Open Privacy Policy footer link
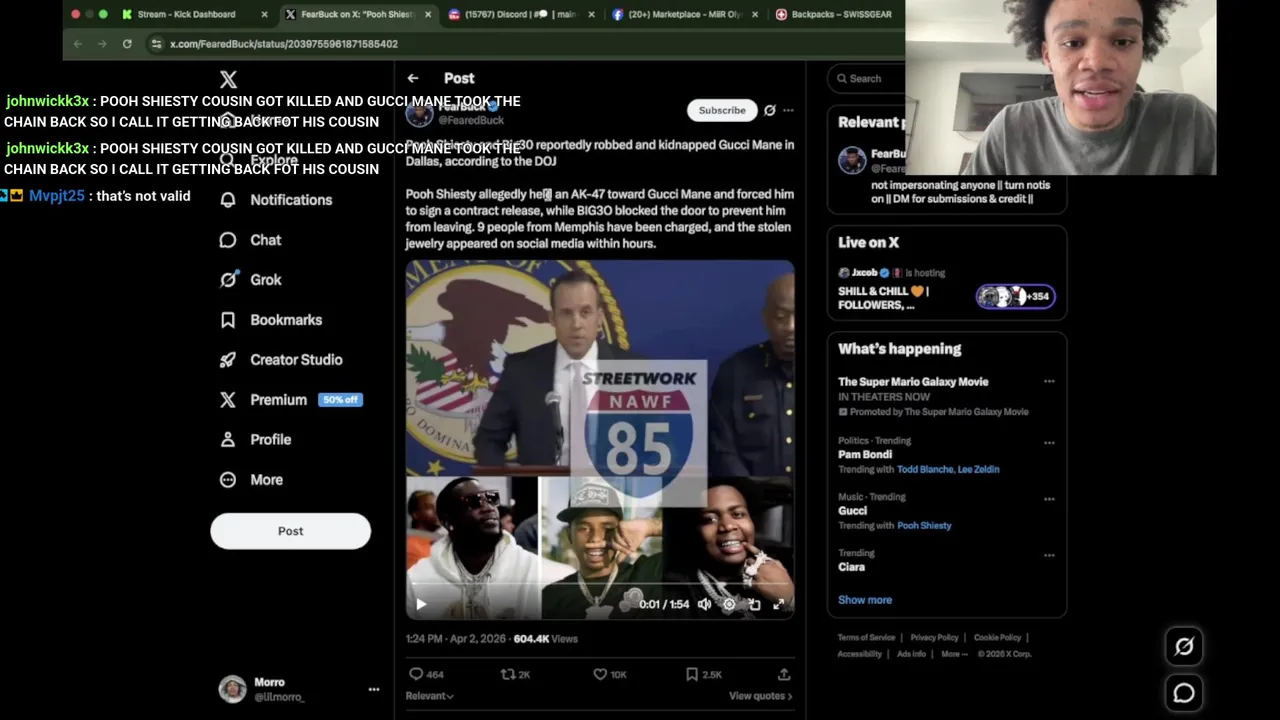Viewport: 1280px width, 720px height. click(x=934, y=638)
